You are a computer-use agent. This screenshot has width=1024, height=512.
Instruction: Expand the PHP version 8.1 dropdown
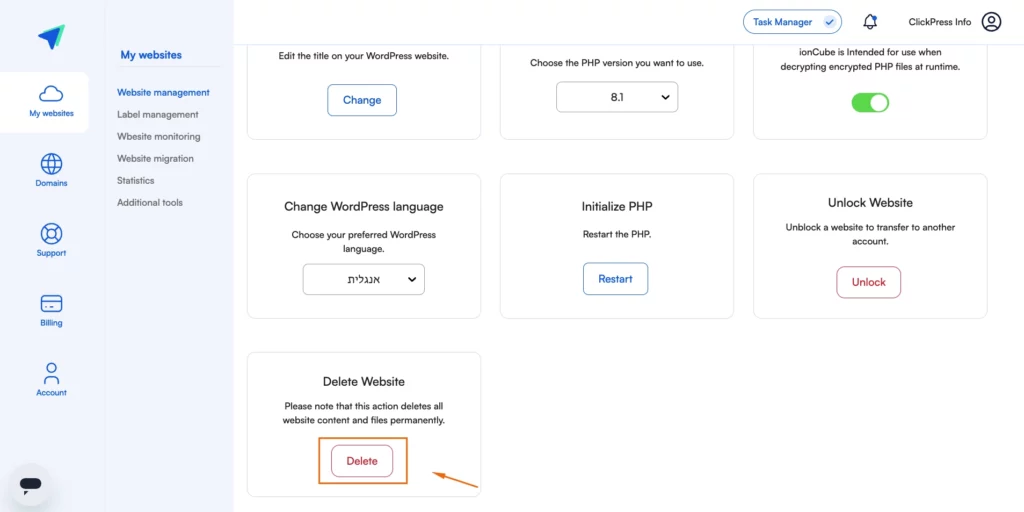coord(617,97)
